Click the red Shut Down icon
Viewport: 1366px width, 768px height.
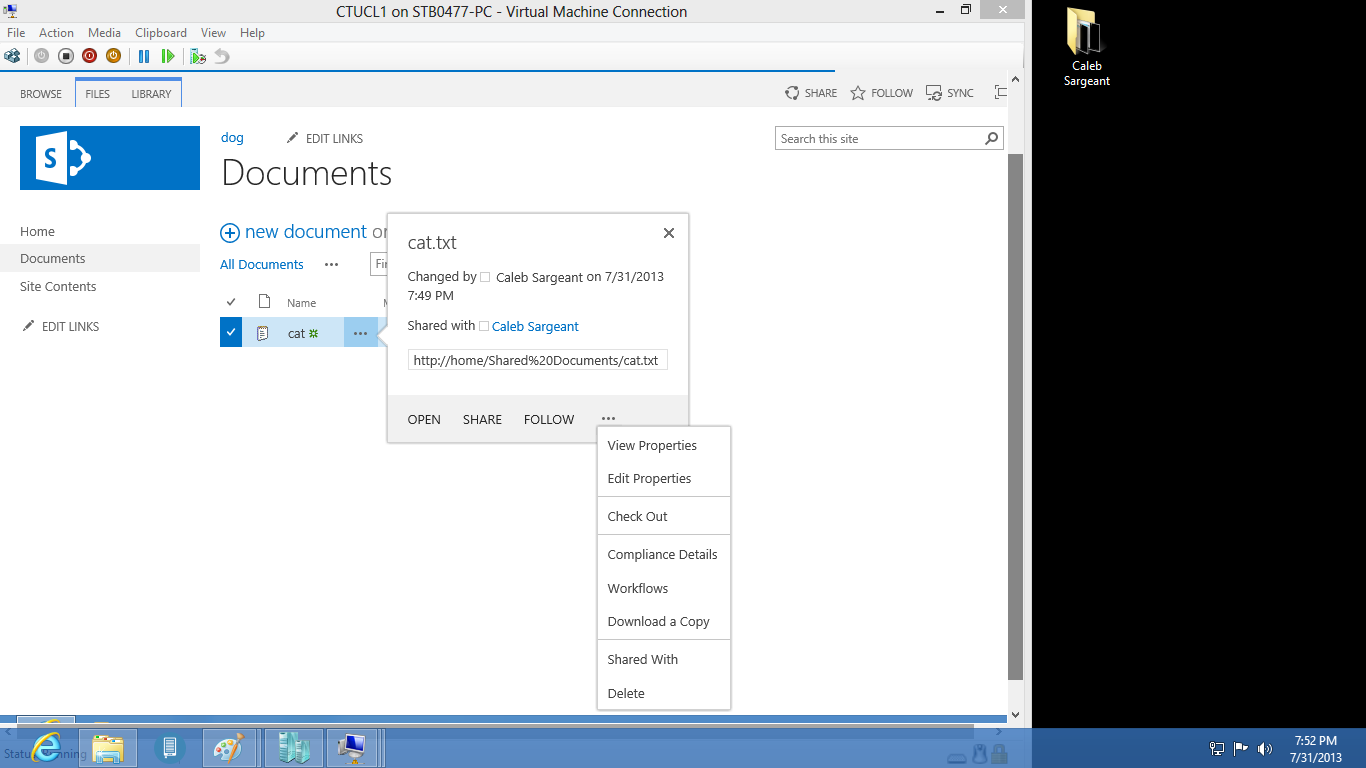89,56
